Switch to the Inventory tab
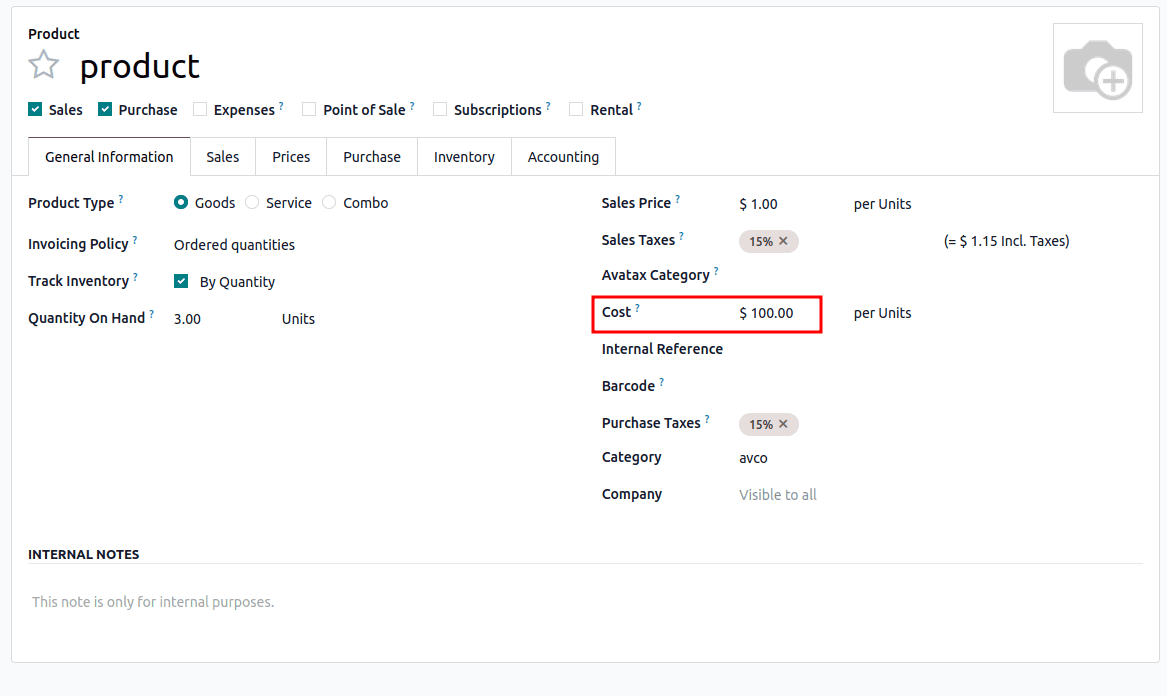The width and height of the screenshot is (1167, 696). [x=464, y=156]
